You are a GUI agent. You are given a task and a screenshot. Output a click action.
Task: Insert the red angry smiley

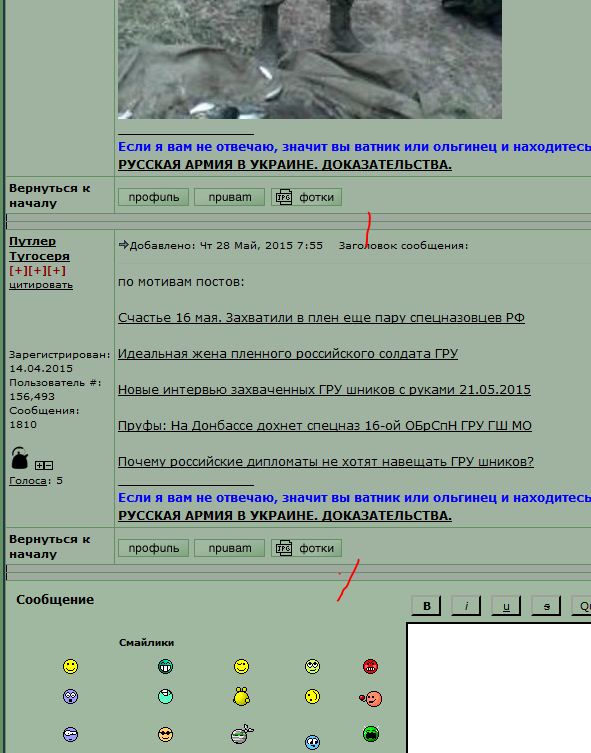[x=370, y=667]
